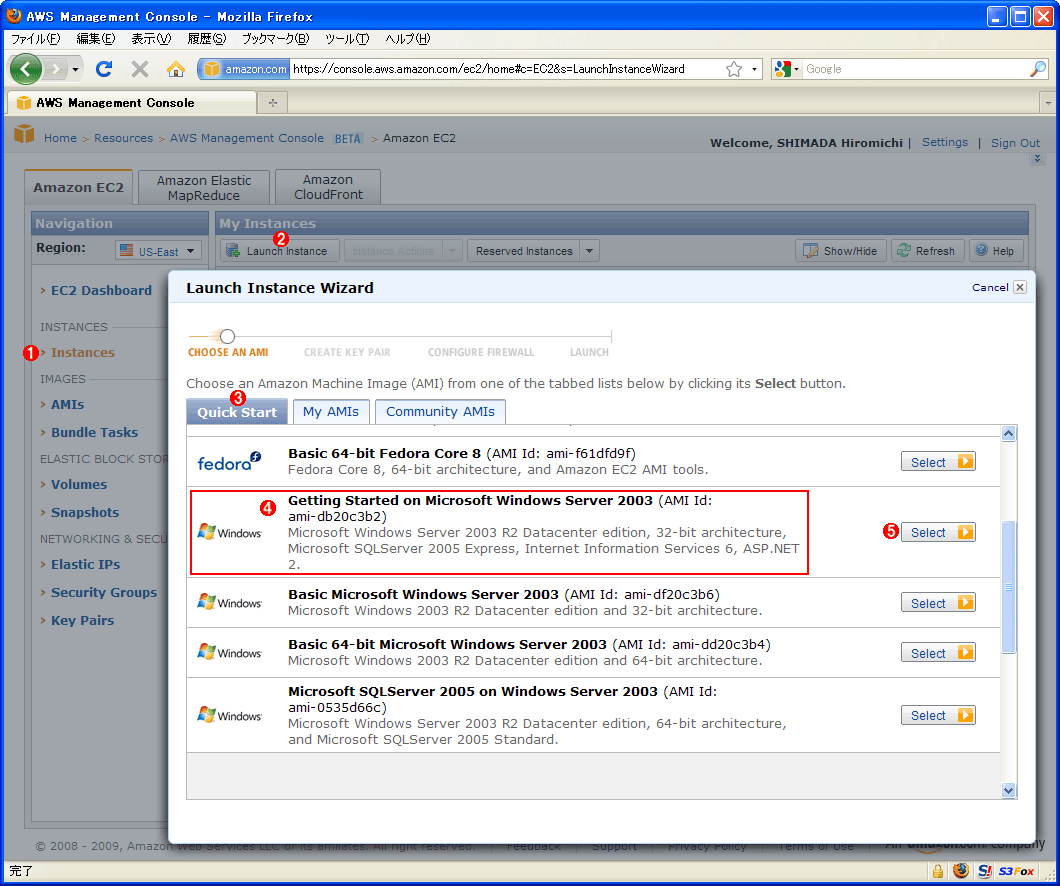
Task: Go back with Firefox back arrow
Action: click(26, 69)
